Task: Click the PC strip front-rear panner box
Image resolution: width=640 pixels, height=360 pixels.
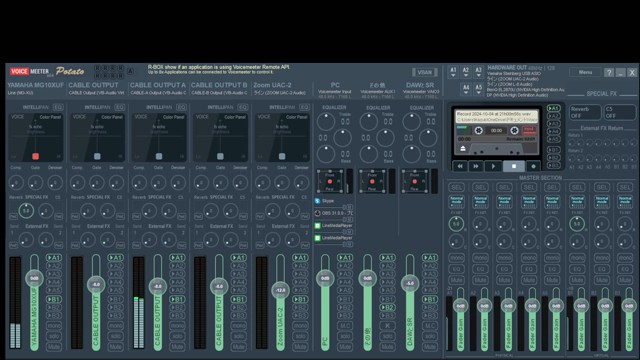Action: (330, 181)
